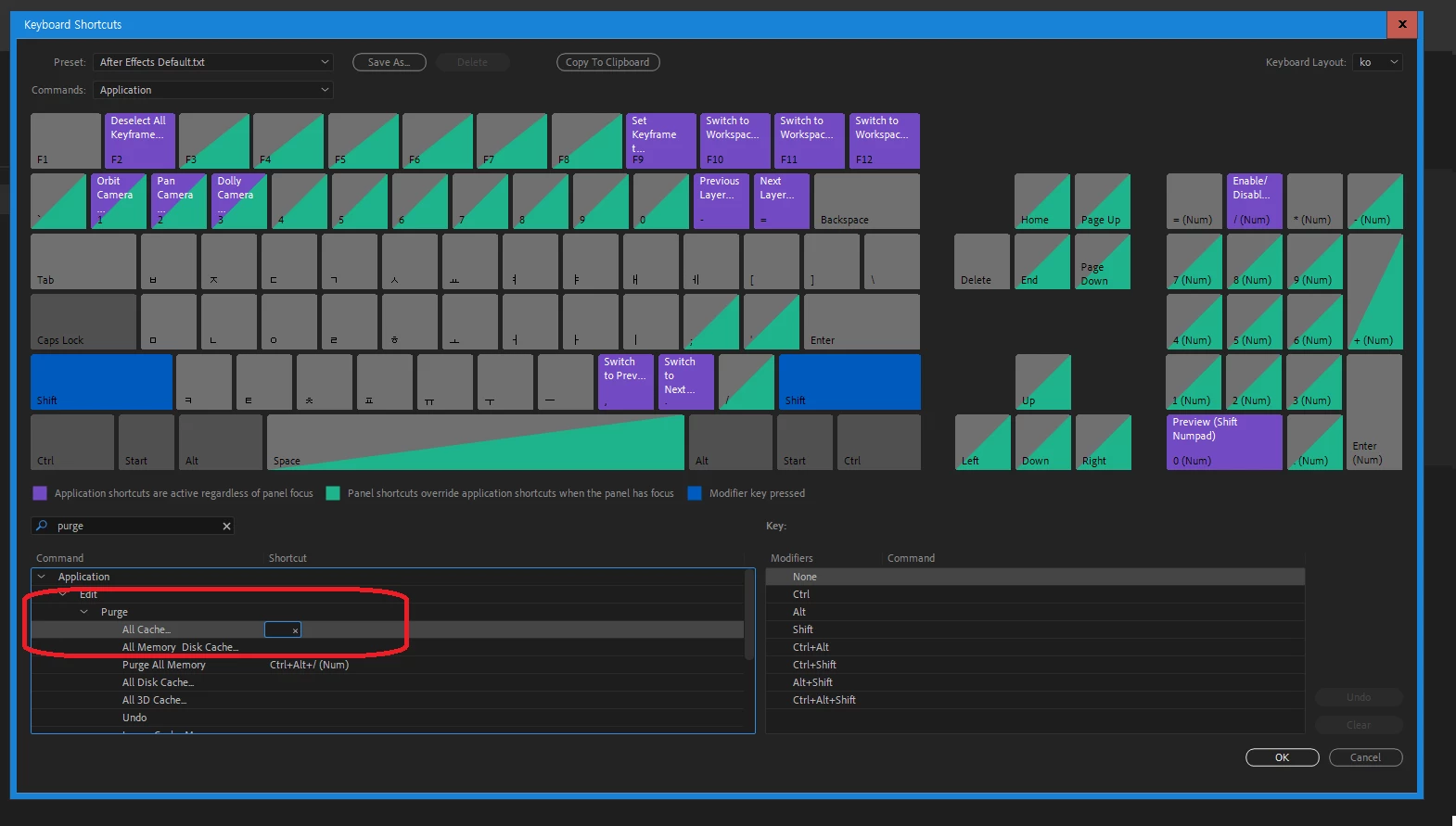Click the right Shift modifier key

click(849, 382)
